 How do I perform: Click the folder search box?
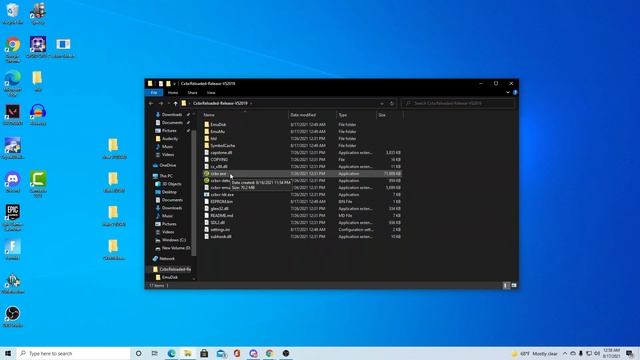pos(458,103)
